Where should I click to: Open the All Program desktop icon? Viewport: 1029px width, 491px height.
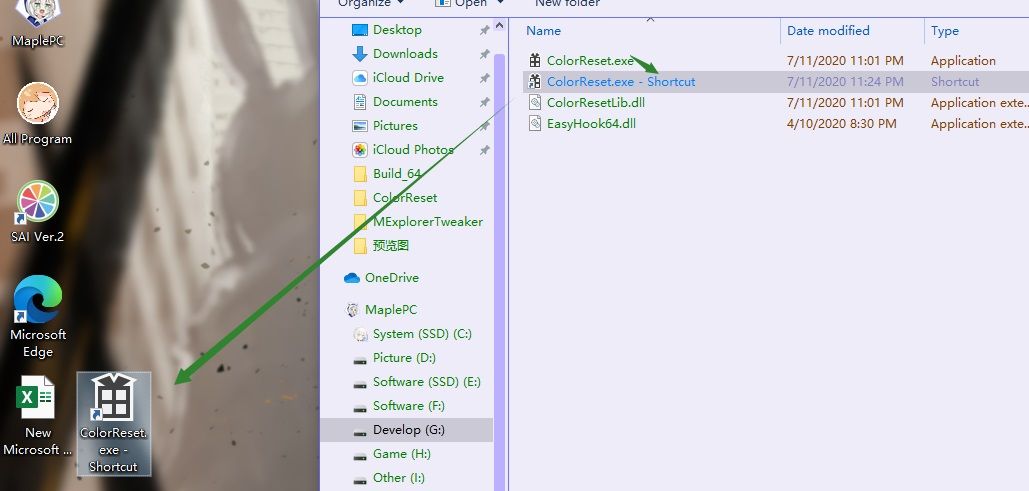click(x=37, y=112)
